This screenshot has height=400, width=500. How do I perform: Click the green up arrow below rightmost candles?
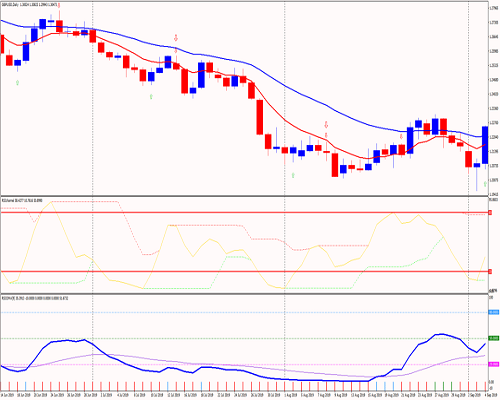tap(485, 184)
